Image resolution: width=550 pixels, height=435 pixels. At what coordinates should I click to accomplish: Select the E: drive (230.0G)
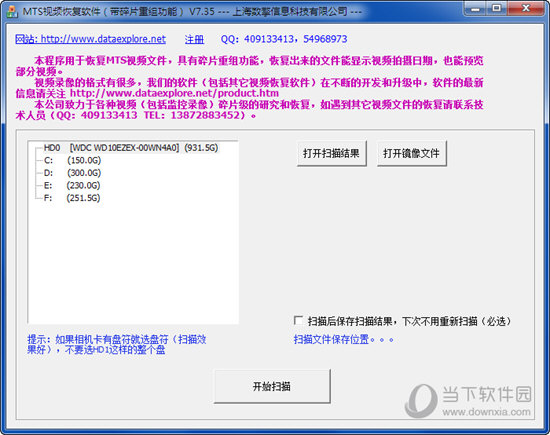point(72,186)
